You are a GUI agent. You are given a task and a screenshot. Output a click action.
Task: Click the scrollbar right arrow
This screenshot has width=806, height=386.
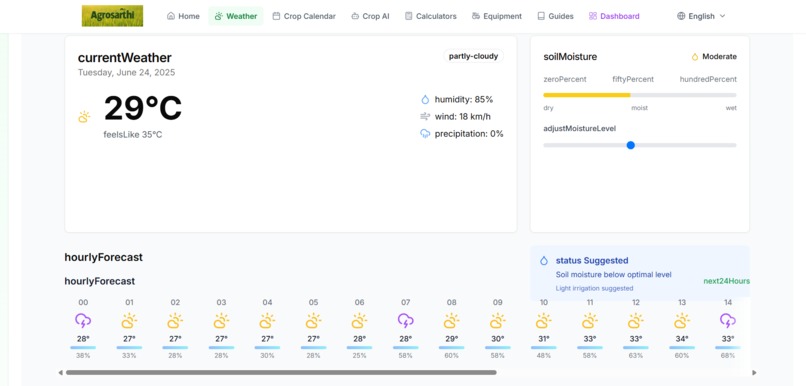[754, 373]
